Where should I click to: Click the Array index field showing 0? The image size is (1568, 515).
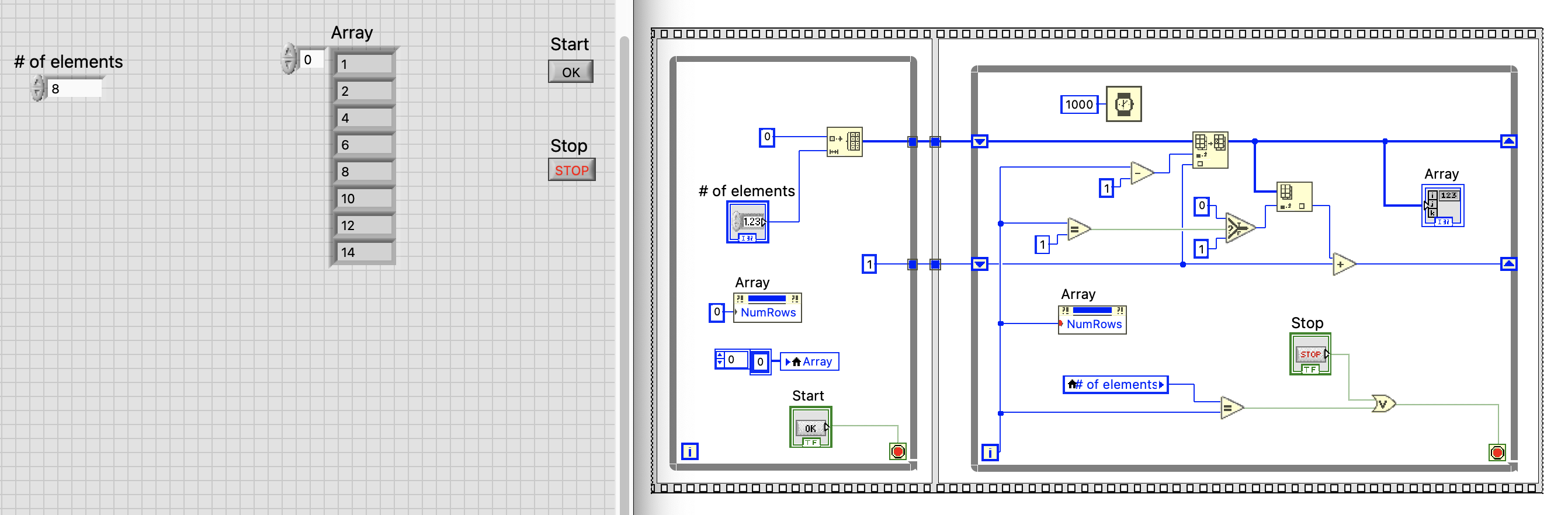pos(311,60)
